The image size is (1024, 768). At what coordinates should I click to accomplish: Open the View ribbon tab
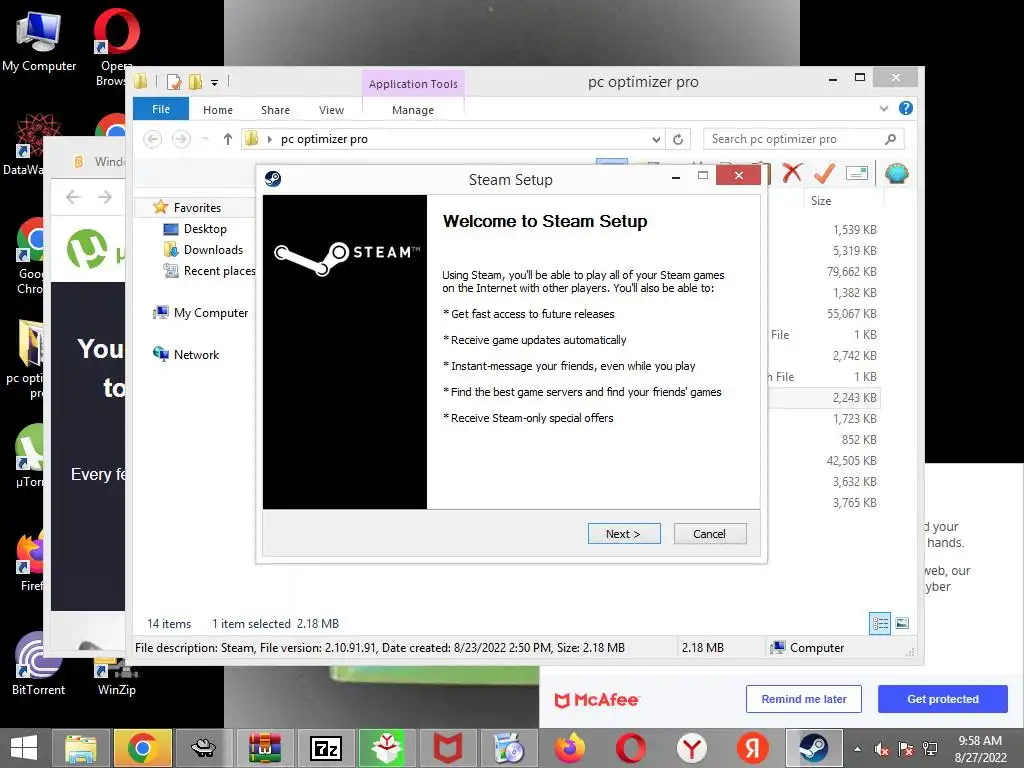point(331,110)
